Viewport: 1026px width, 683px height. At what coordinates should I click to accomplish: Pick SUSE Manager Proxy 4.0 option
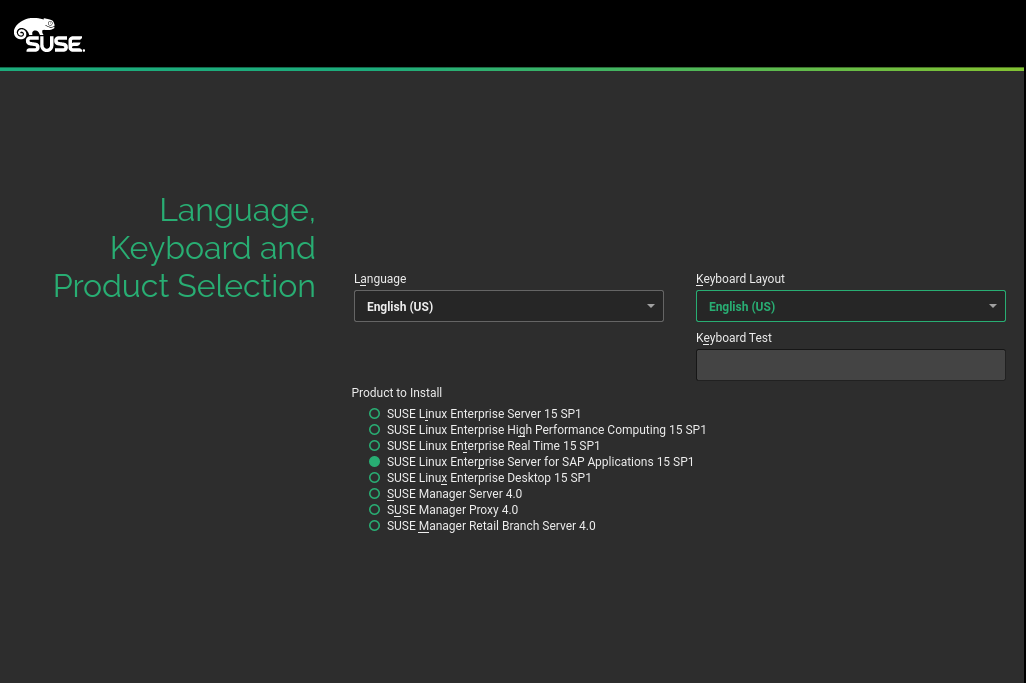click(x=444, y=510)
